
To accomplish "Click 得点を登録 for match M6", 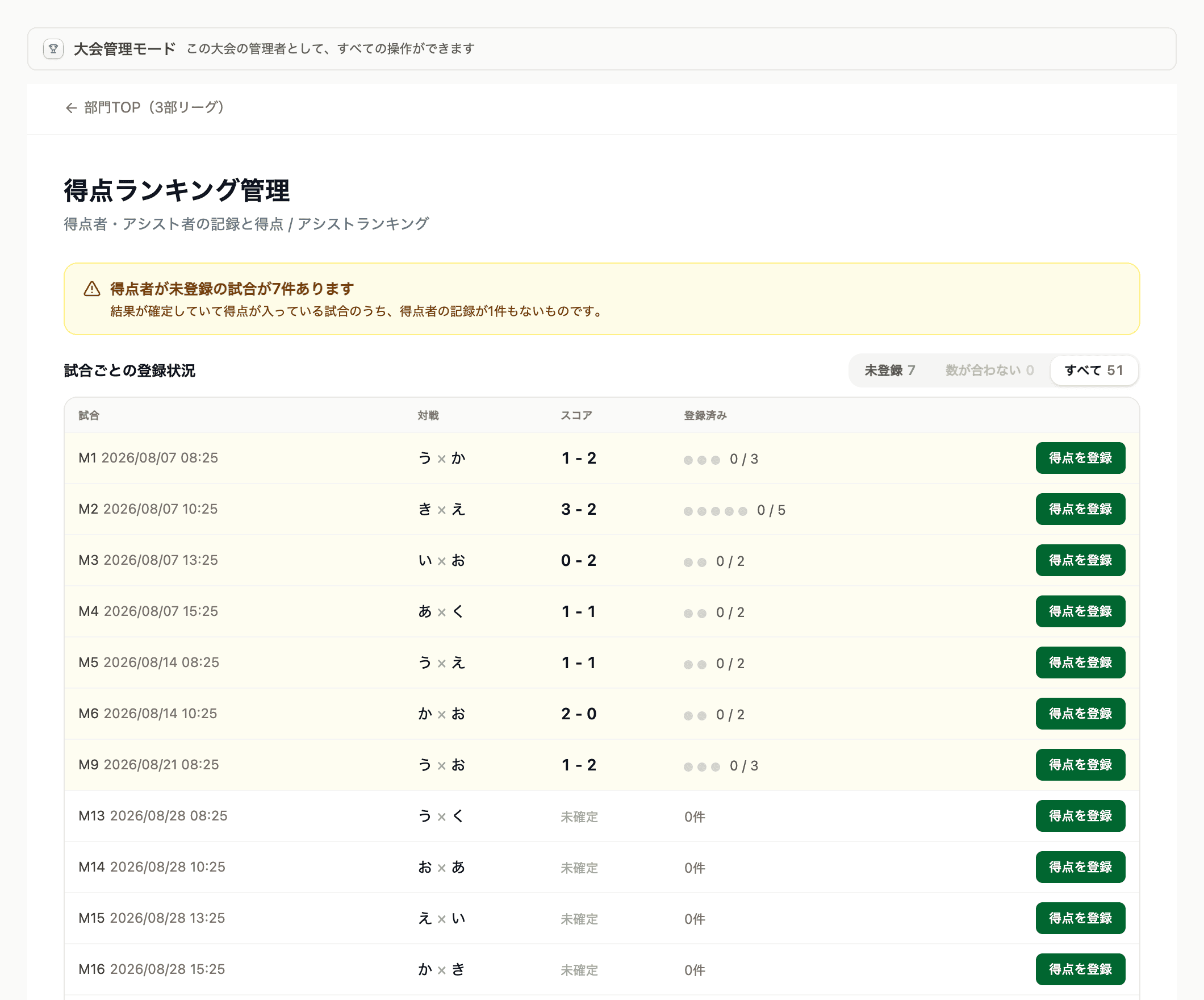I will 1080,713.
